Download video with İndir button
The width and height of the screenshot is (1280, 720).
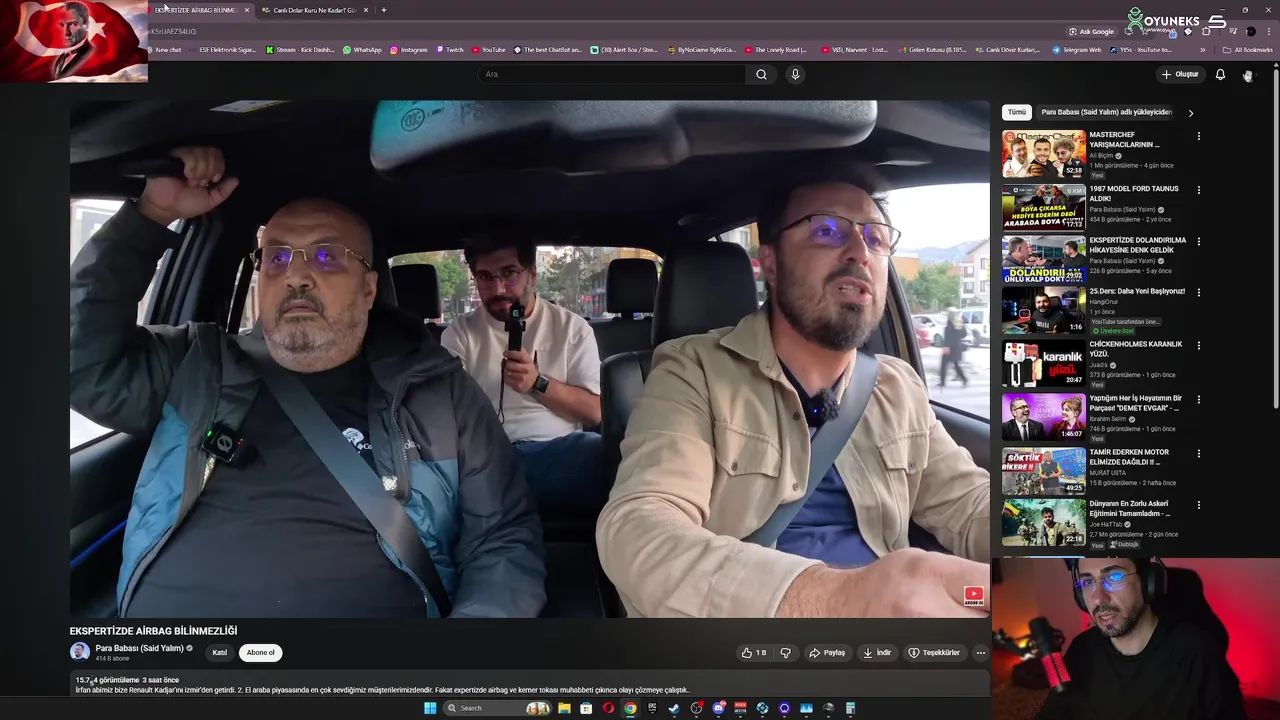pos(877,653)
